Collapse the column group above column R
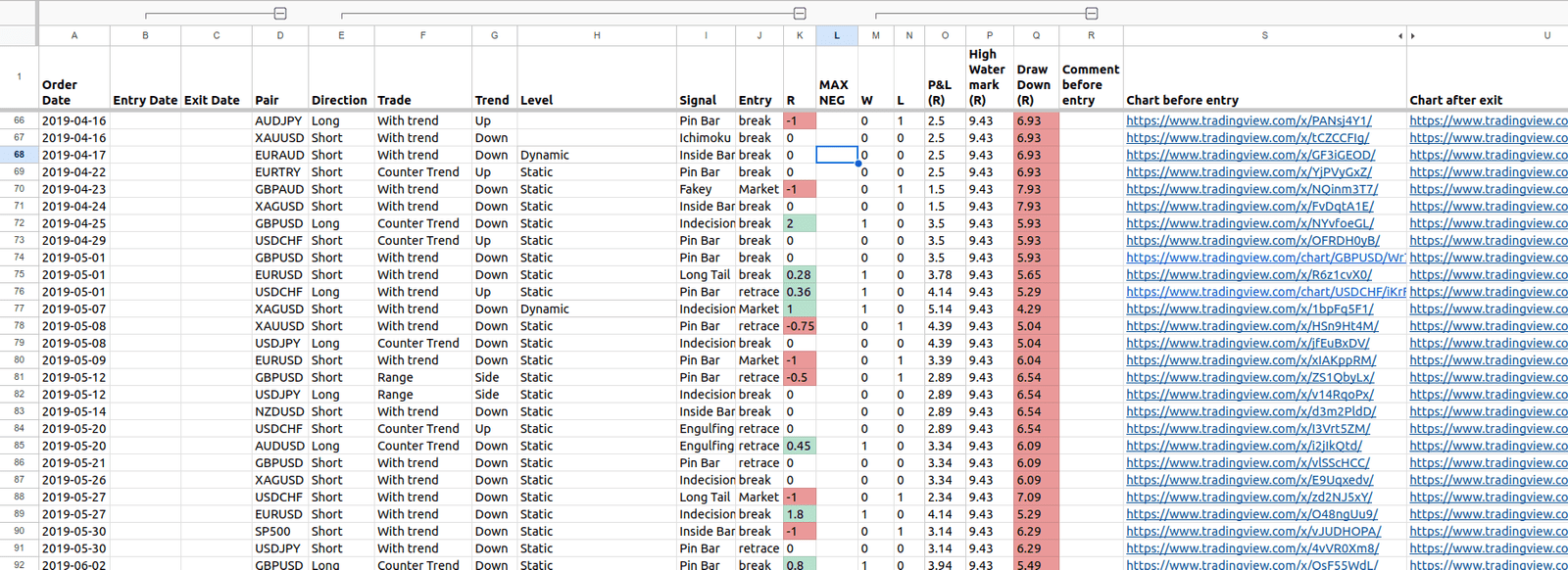This screenshot has width=1568, height=570. pos(1091,14)
